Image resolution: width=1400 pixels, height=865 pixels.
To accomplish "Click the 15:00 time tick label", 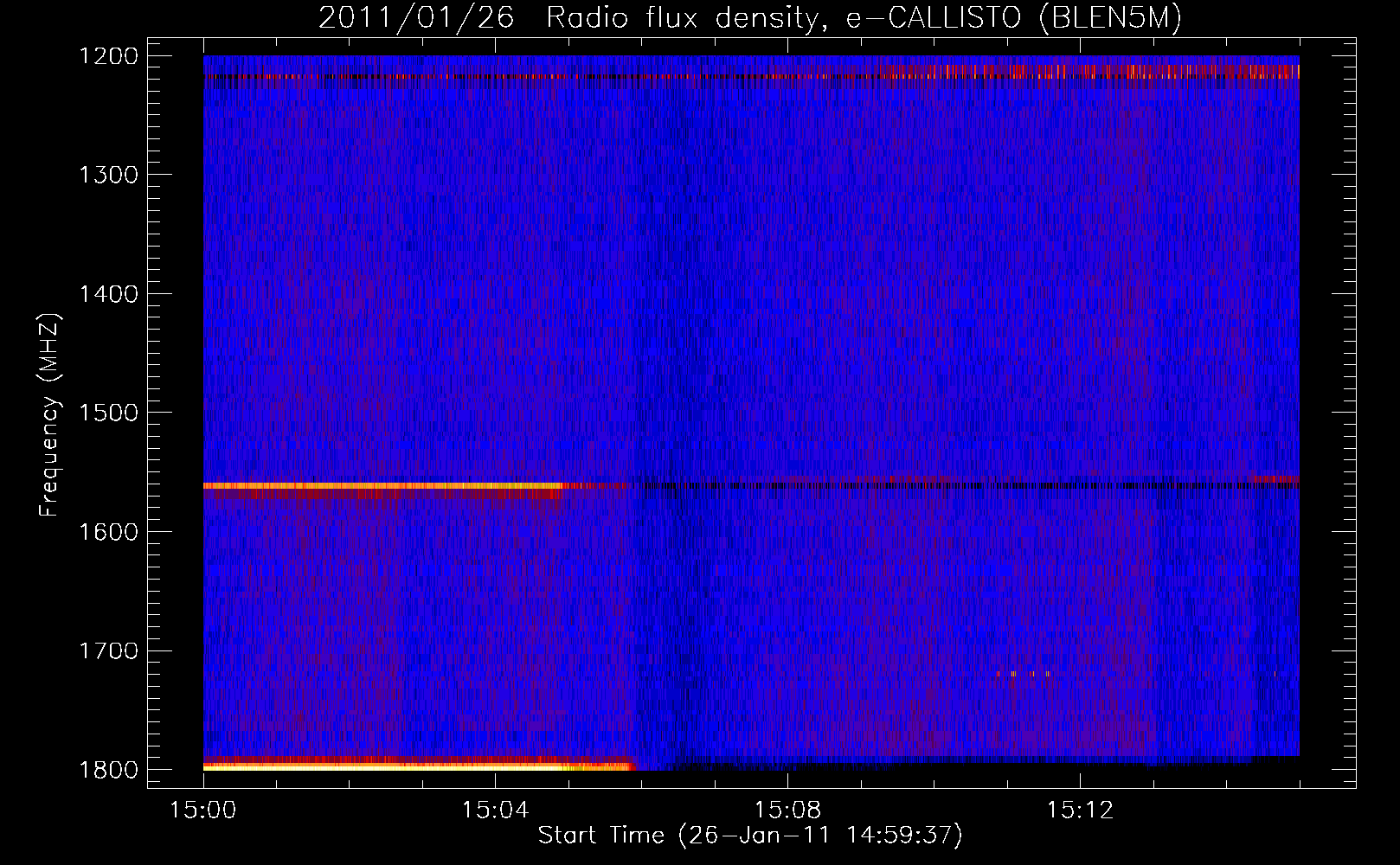I will click(203, 811).
